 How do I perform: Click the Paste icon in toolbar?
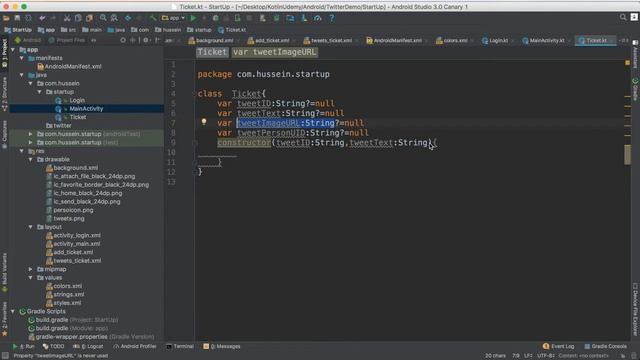89,18
